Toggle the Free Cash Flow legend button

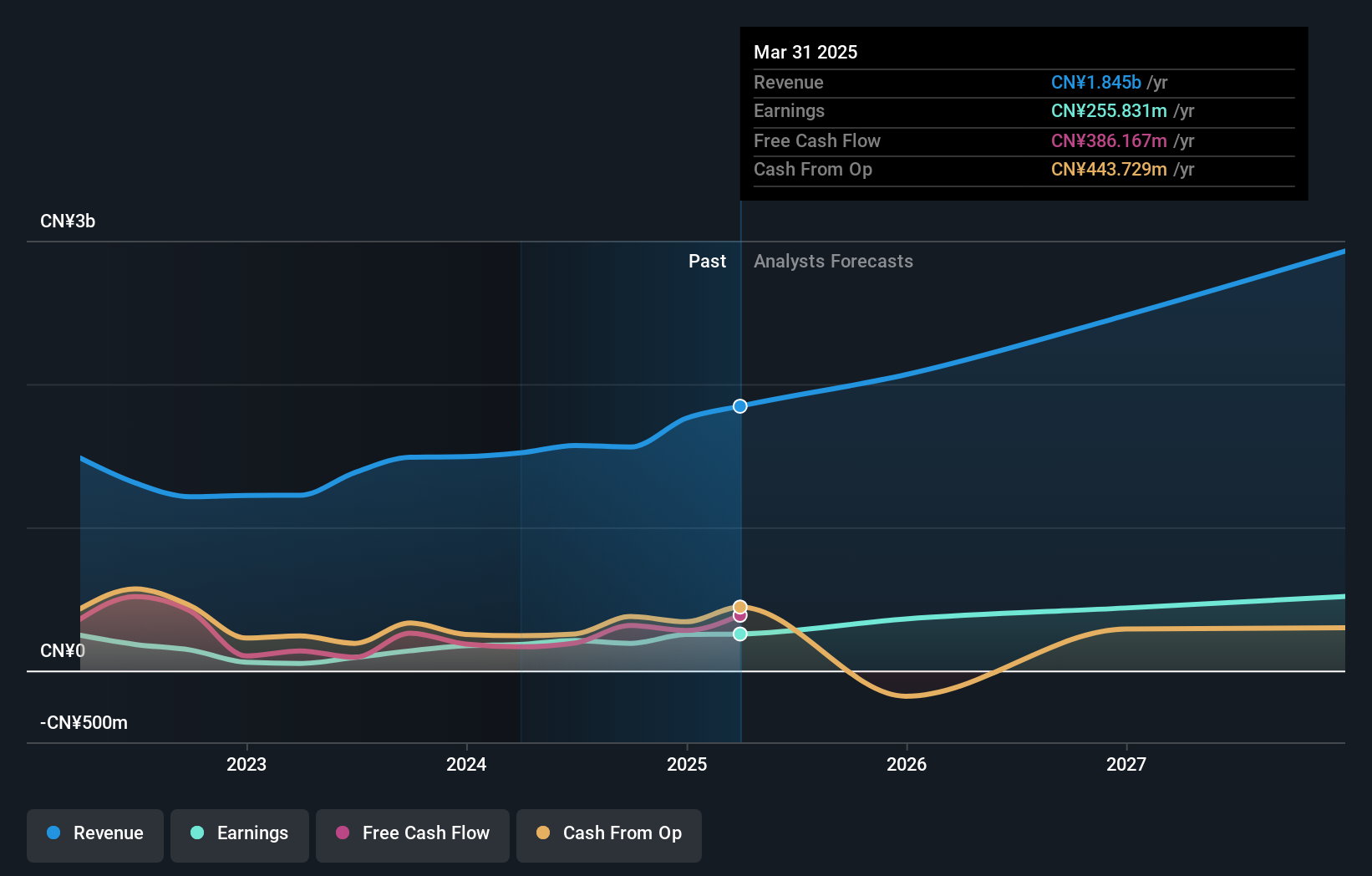click(x=413, y=835)
